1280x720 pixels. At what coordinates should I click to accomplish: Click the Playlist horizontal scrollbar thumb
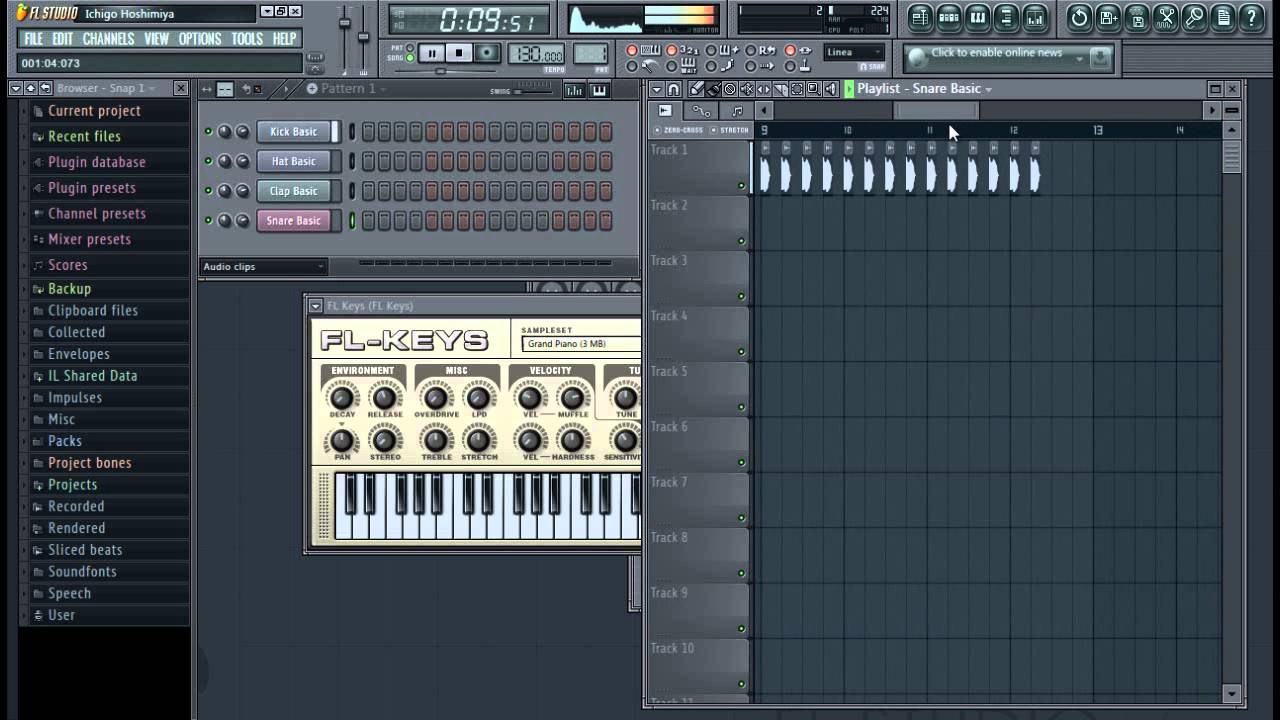tap(936, 110)
